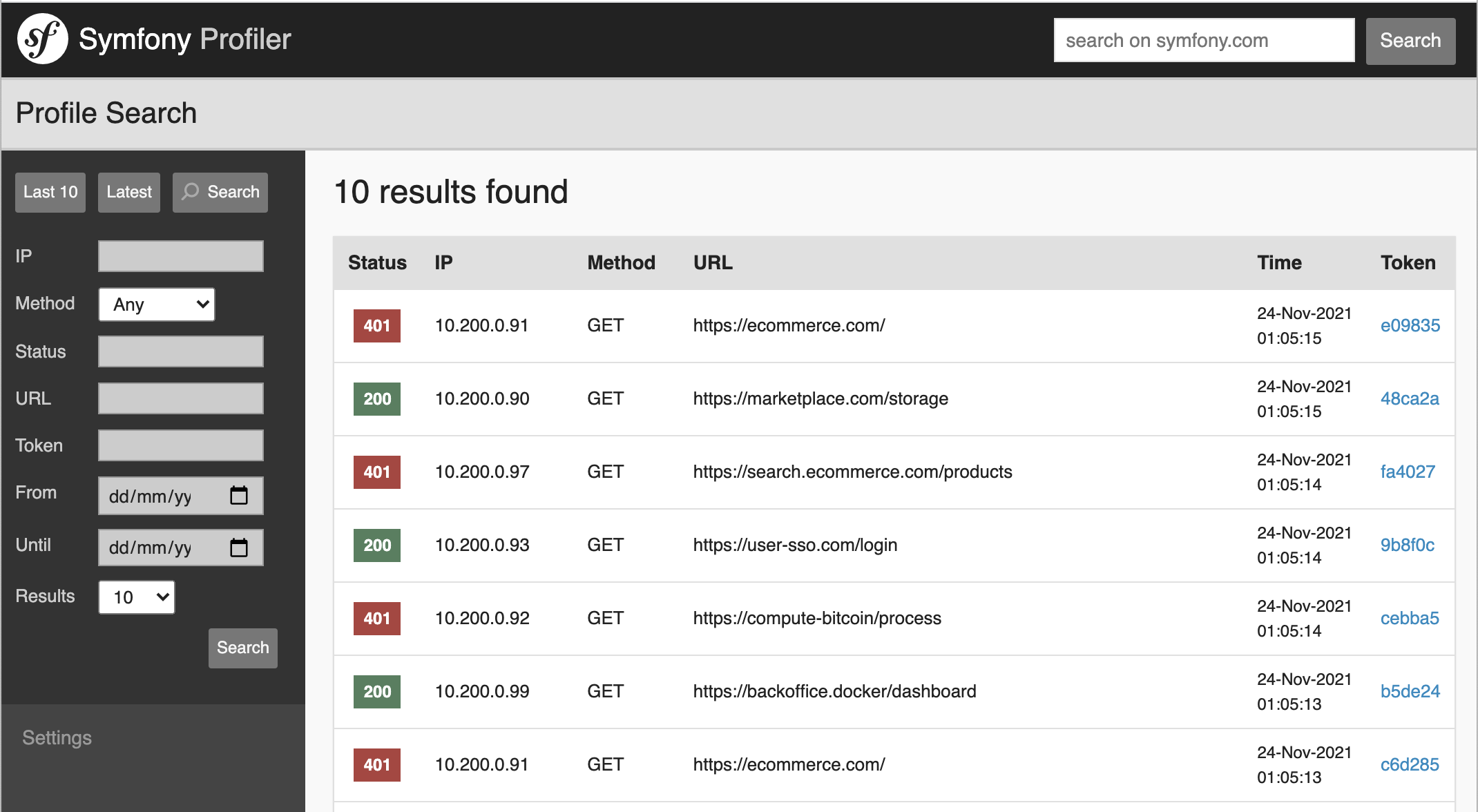The height and width of the screenshot is (812, 1478).
Task: Open profile token b5de24
Action: [1409, 692]
